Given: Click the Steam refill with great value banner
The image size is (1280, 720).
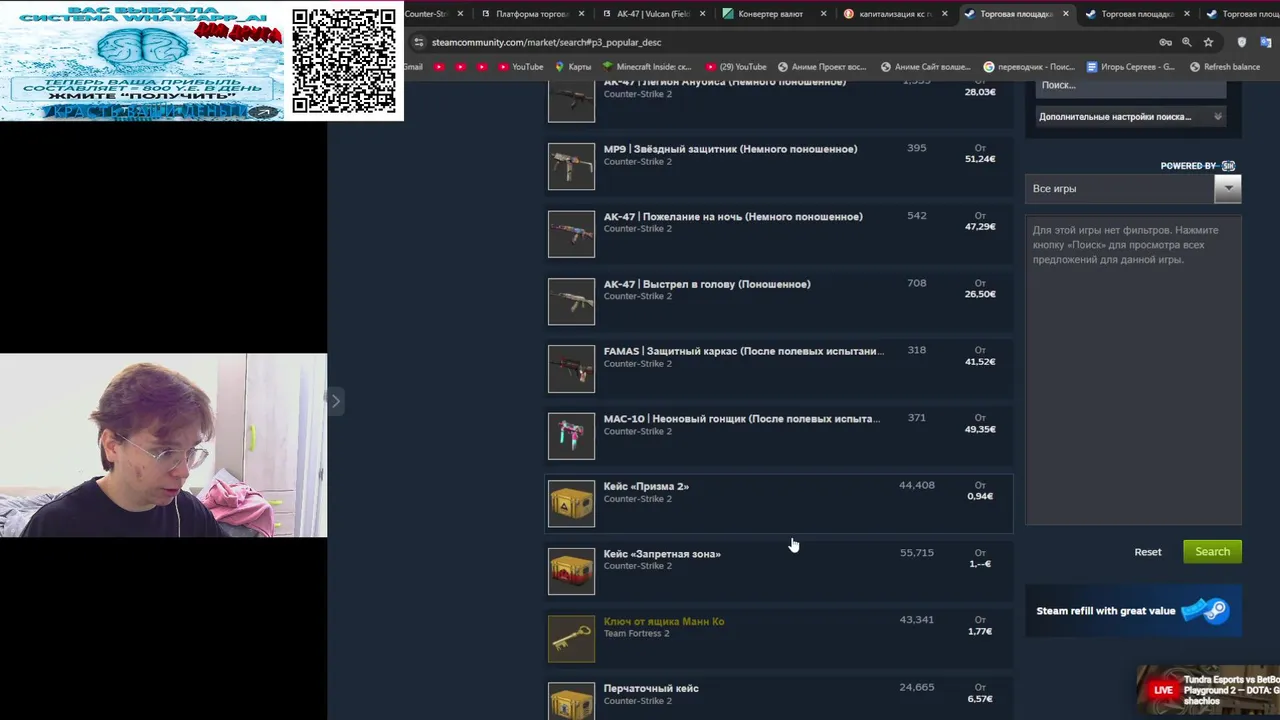Looking at the screenshot, I should (1134, 611).
